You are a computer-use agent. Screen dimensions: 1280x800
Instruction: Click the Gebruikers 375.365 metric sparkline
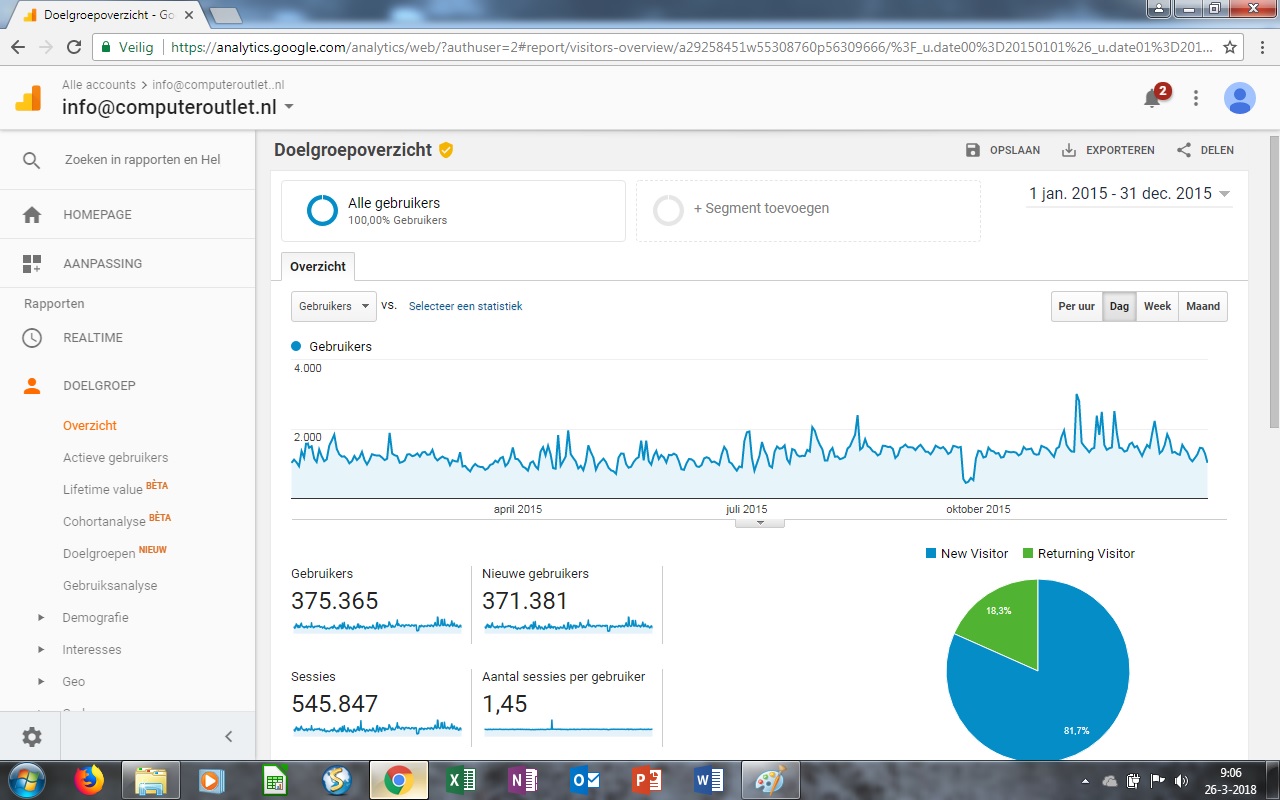click(377, 625)
